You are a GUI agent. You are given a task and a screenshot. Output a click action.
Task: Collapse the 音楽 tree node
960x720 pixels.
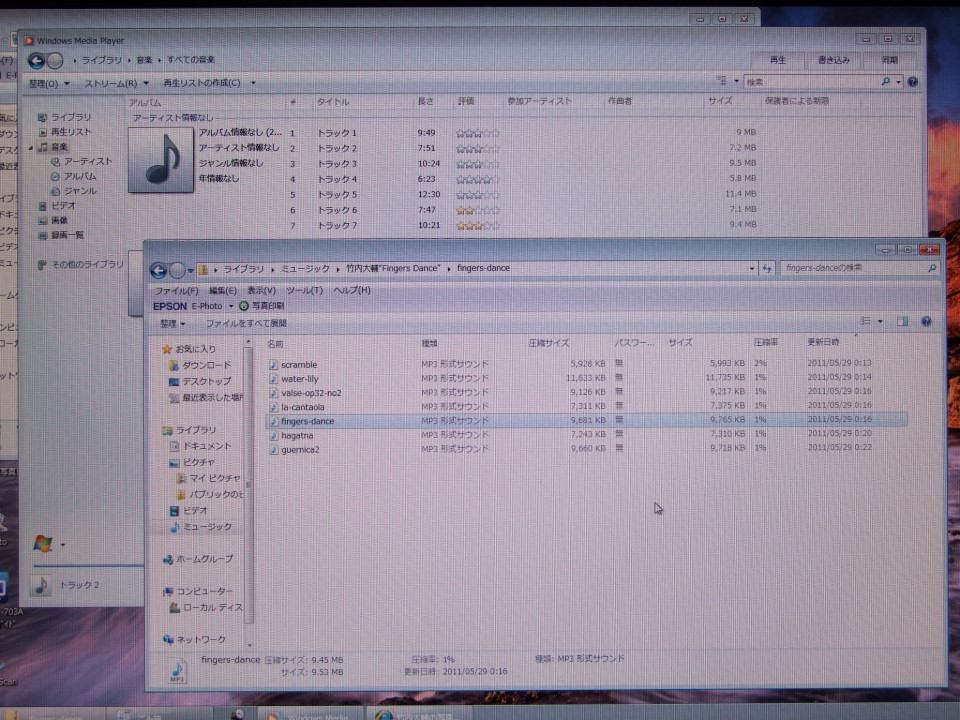point(31,147)
